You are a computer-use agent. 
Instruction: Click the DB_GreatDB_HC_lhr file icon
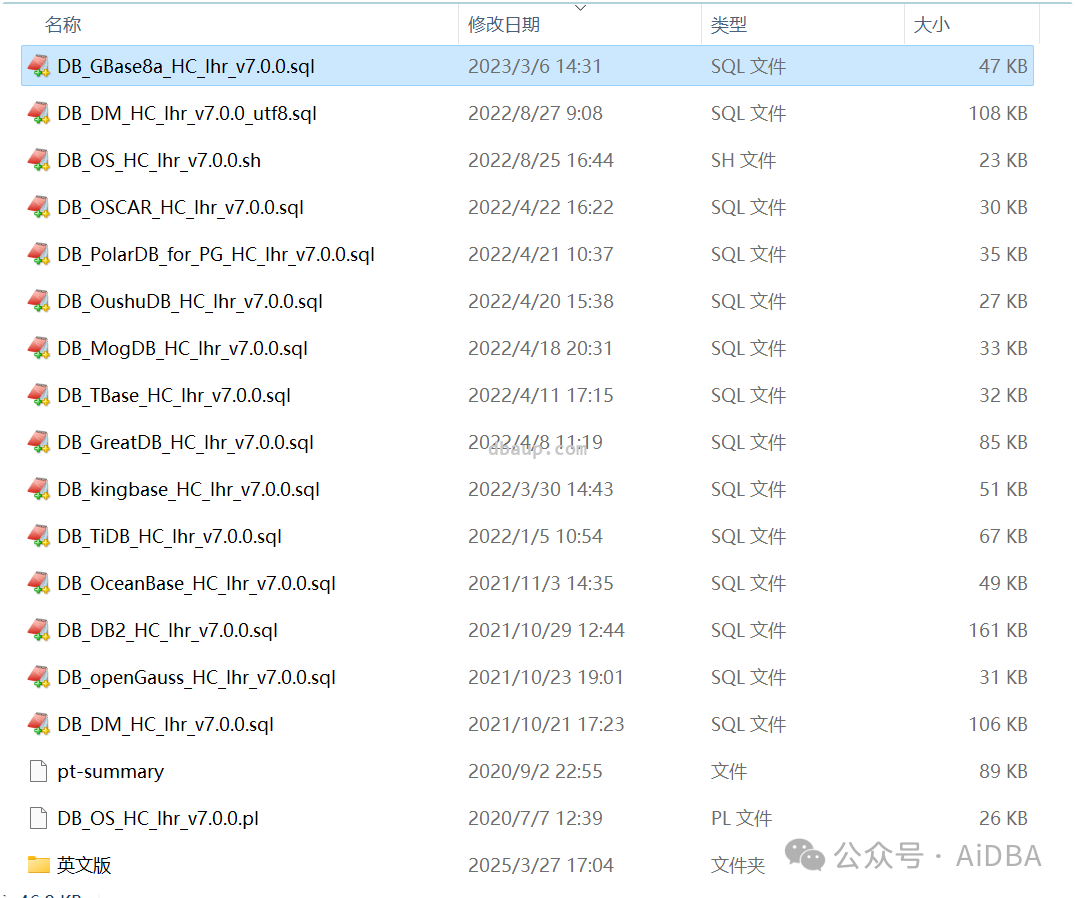click(x=38, y=442)
